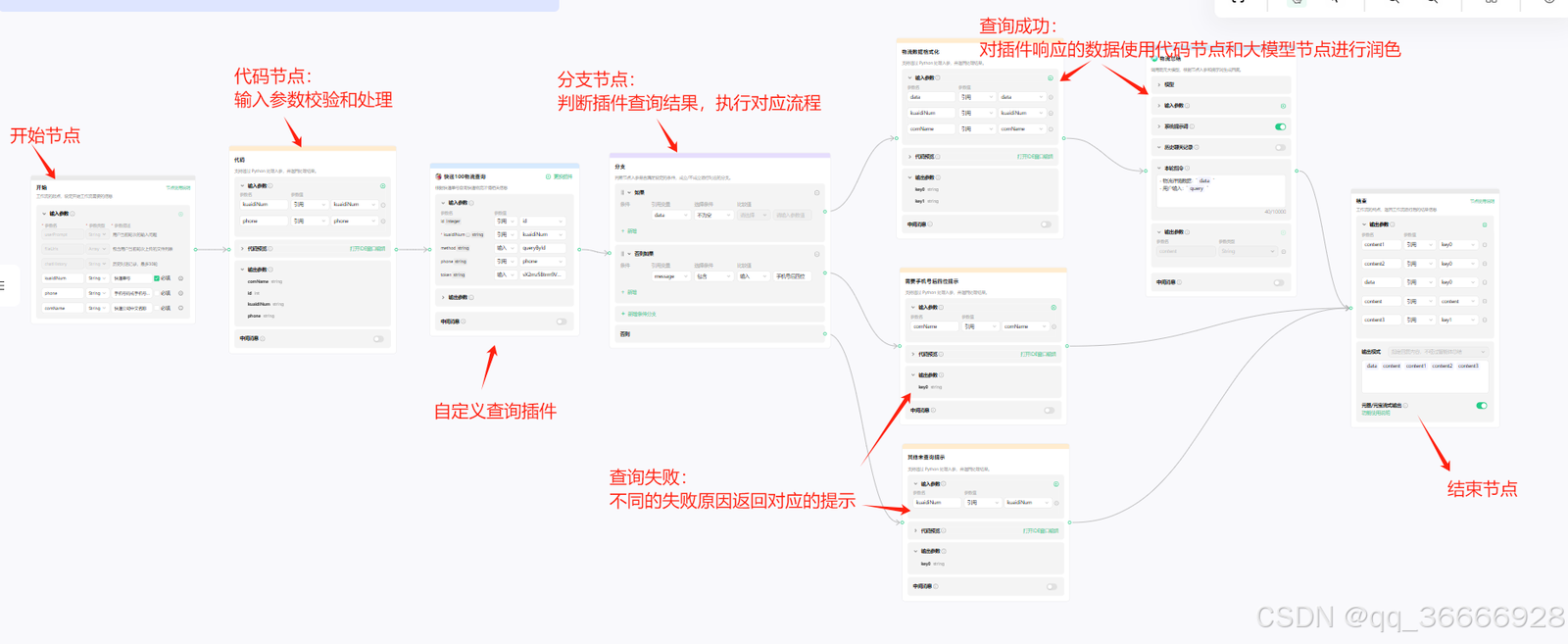The image size is (1568, 644).
Task: Expand 代码预览 section in 代码 node
Action: [243, 249]
